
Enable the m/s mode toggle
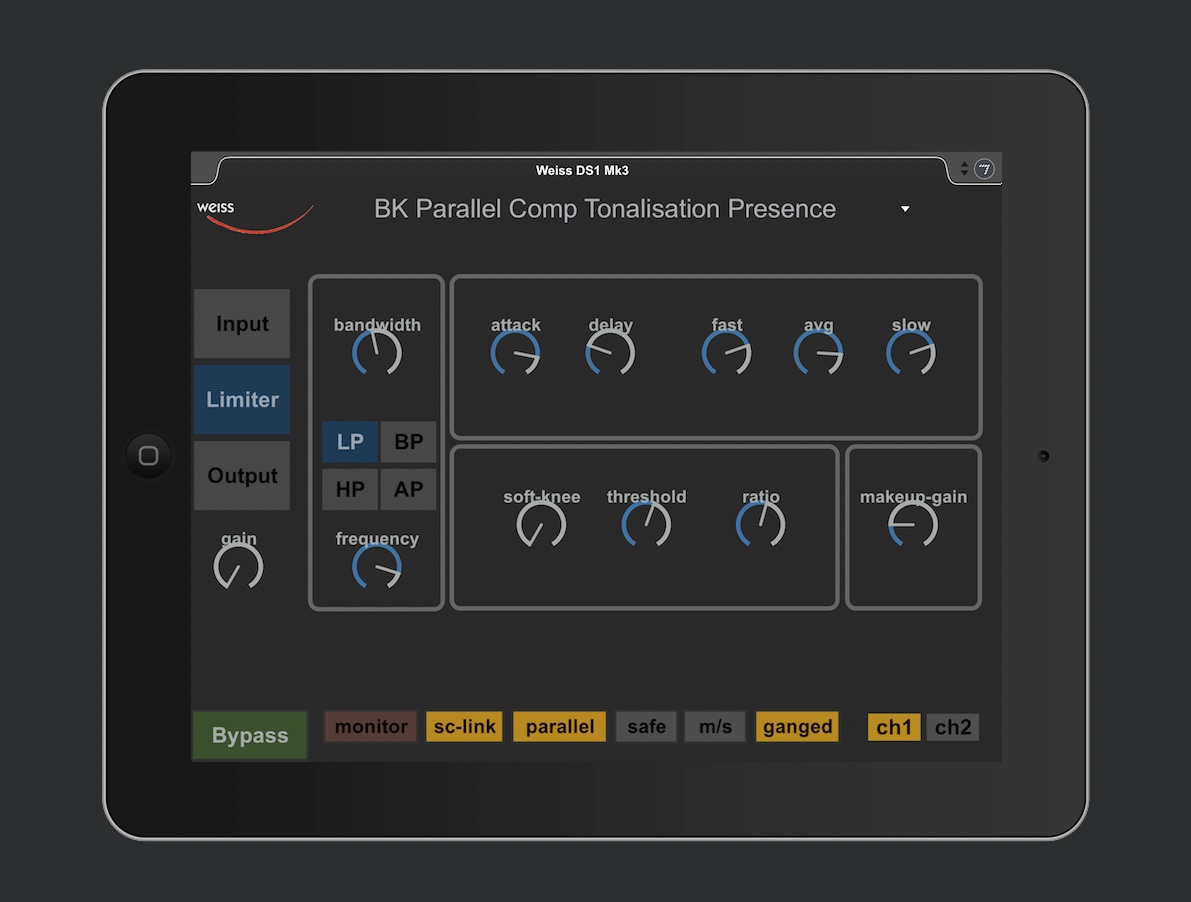click(715, 727)
